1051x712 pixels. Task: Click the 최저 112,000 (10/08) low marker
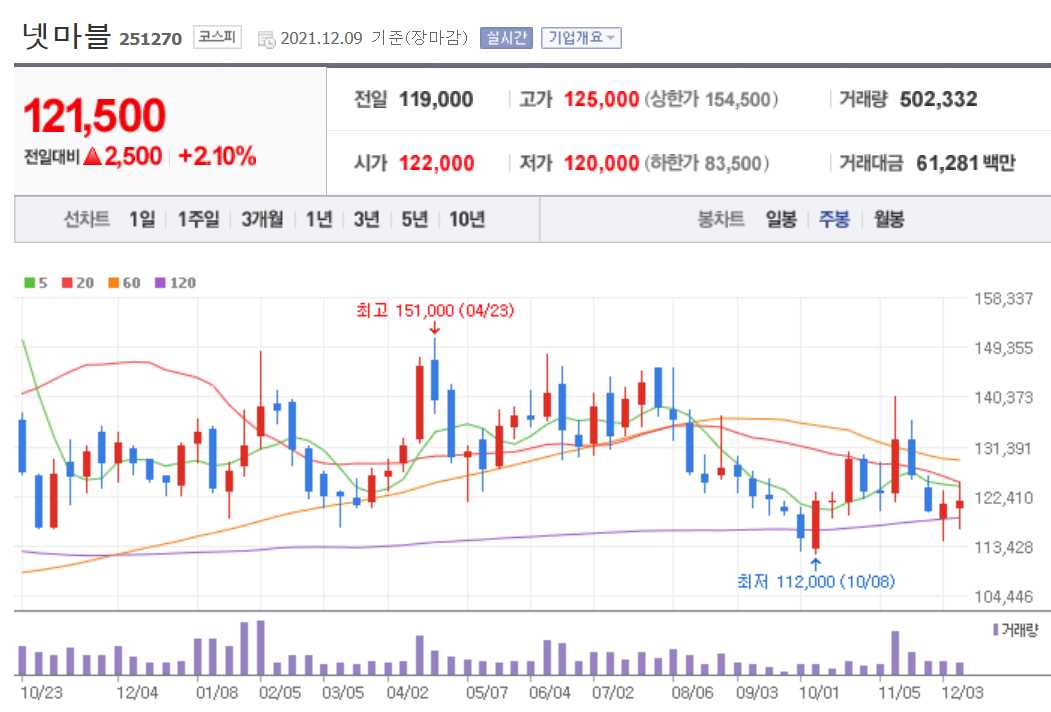coord(816,581)
